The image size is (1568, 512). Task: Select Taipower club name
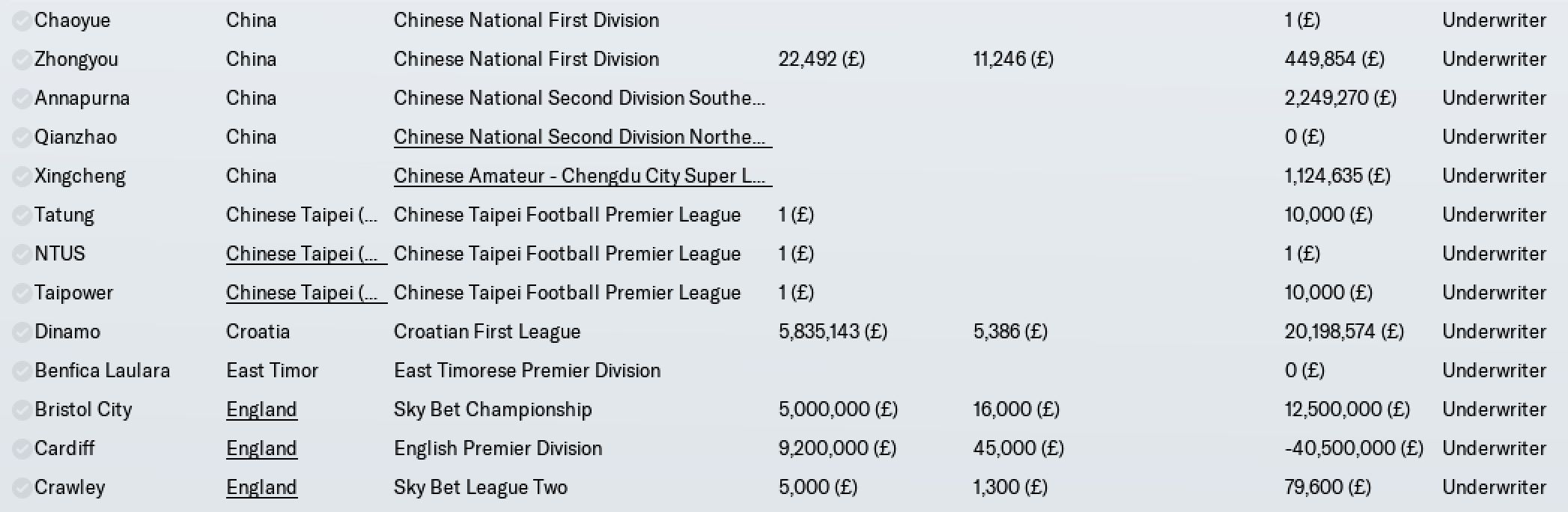[73, 293]
